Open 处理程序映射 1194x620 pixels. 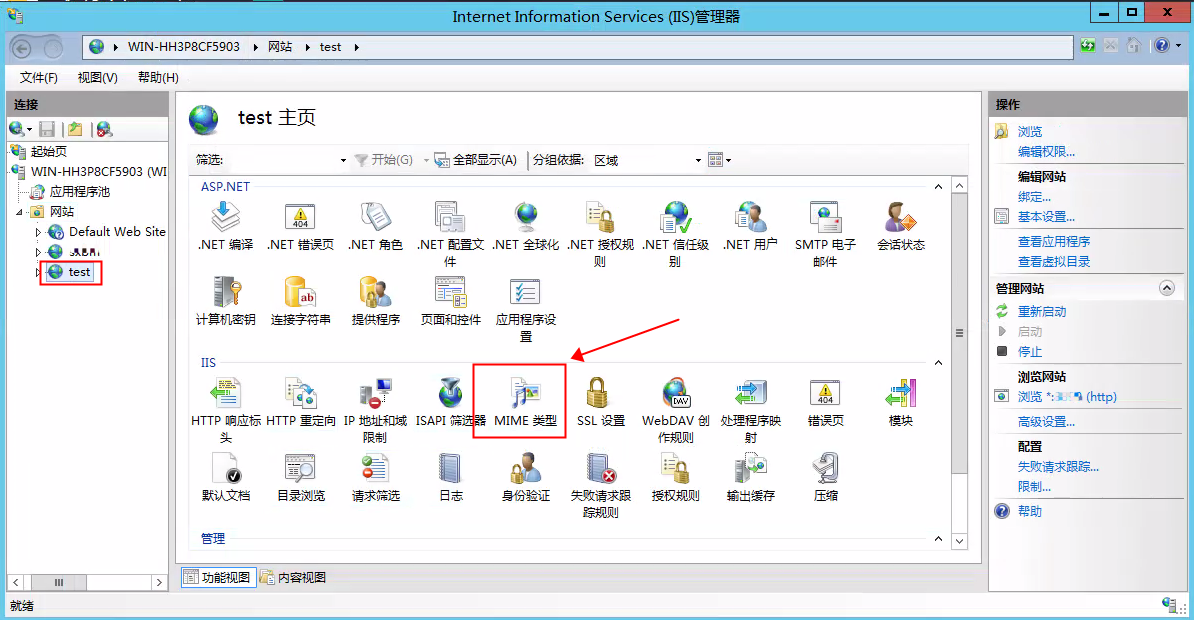748,400
